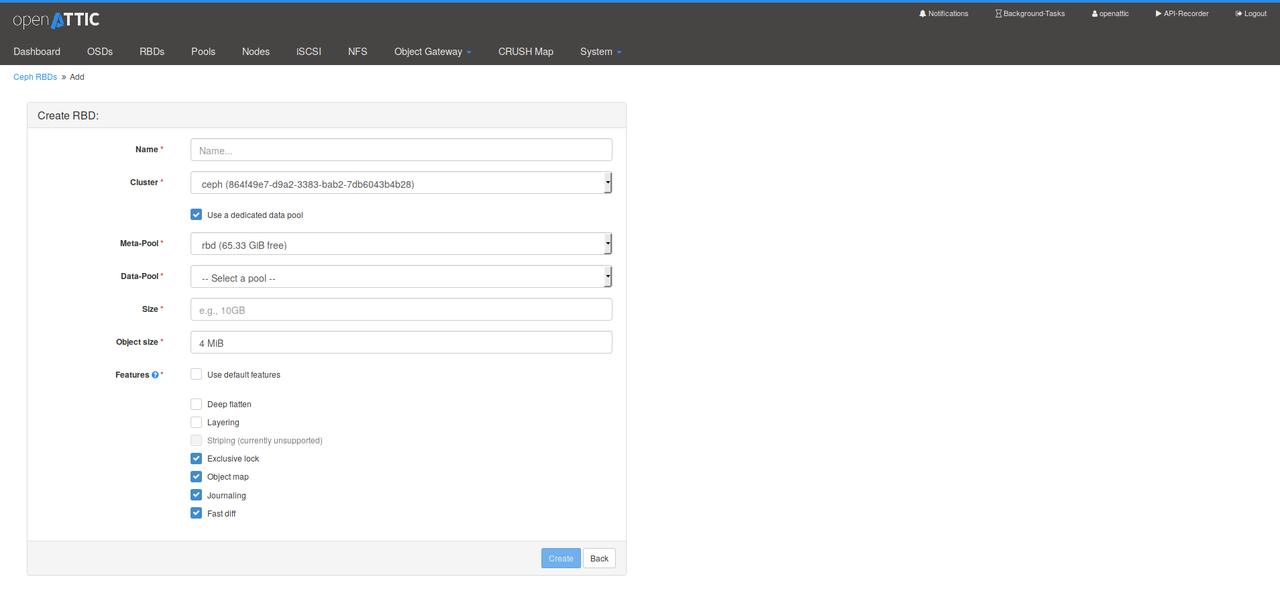This screenshot has width=1280, height=589.
Task: Open the Cluster selection dropdown
Action: coord(401,183)
